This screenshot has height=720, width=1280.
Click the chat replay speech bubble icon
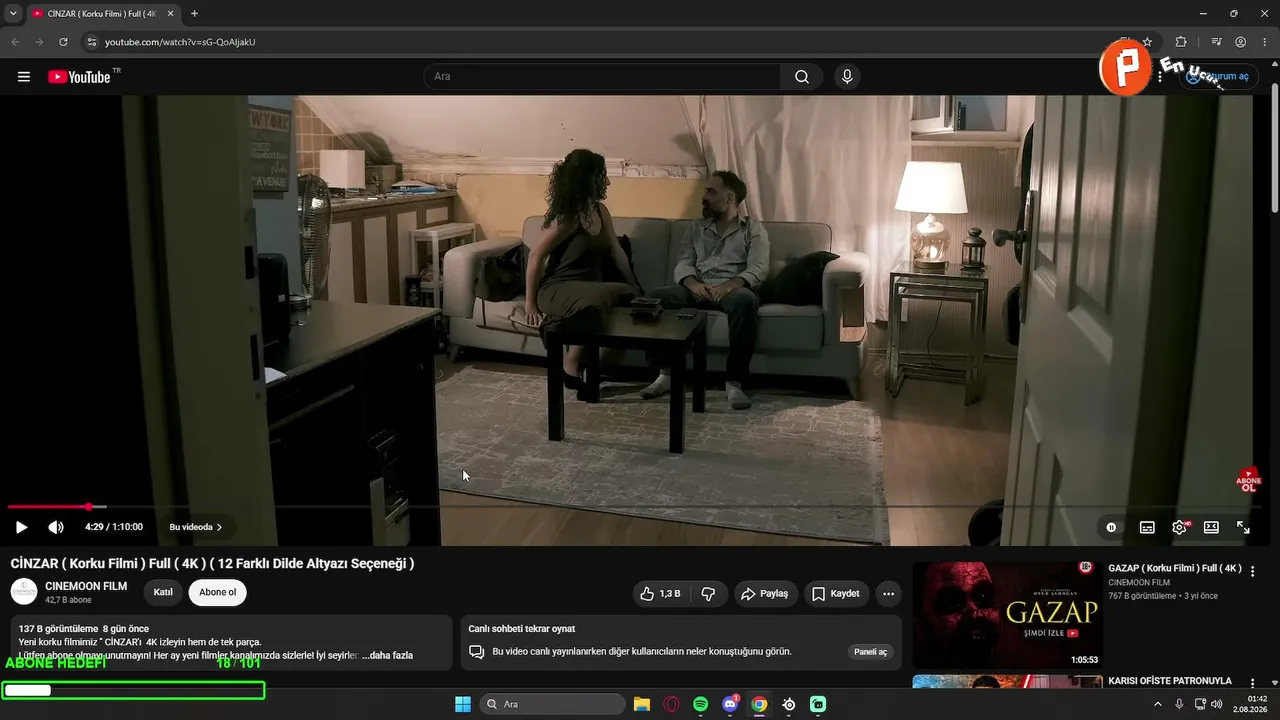click(477, 652)
